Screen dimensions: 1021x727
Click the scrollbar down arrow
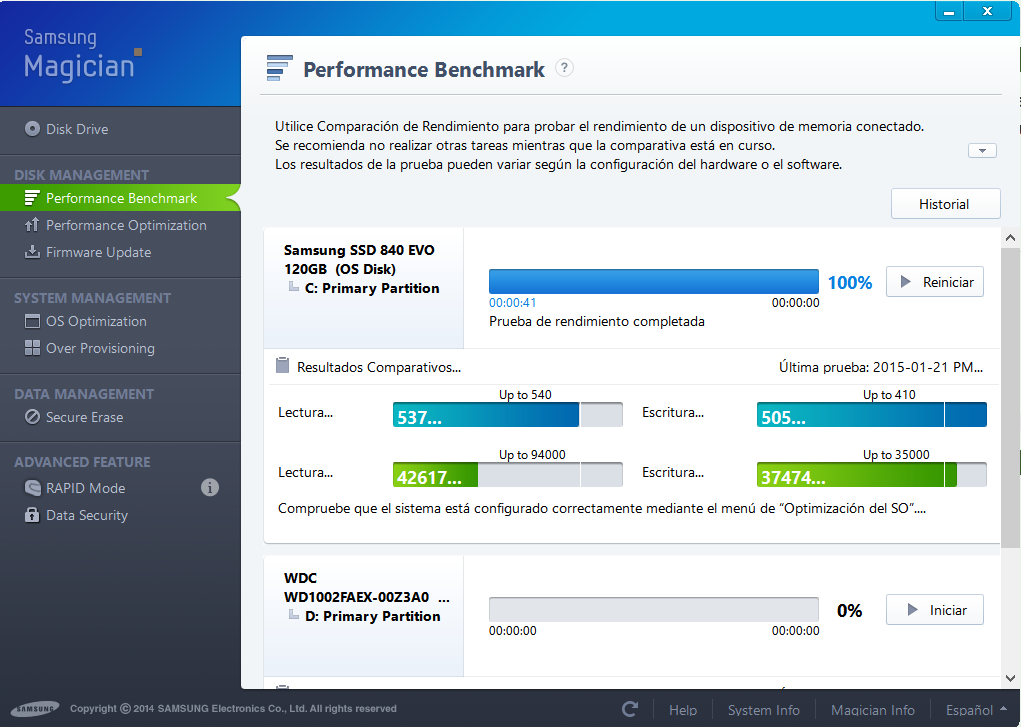coord(1011,678)
